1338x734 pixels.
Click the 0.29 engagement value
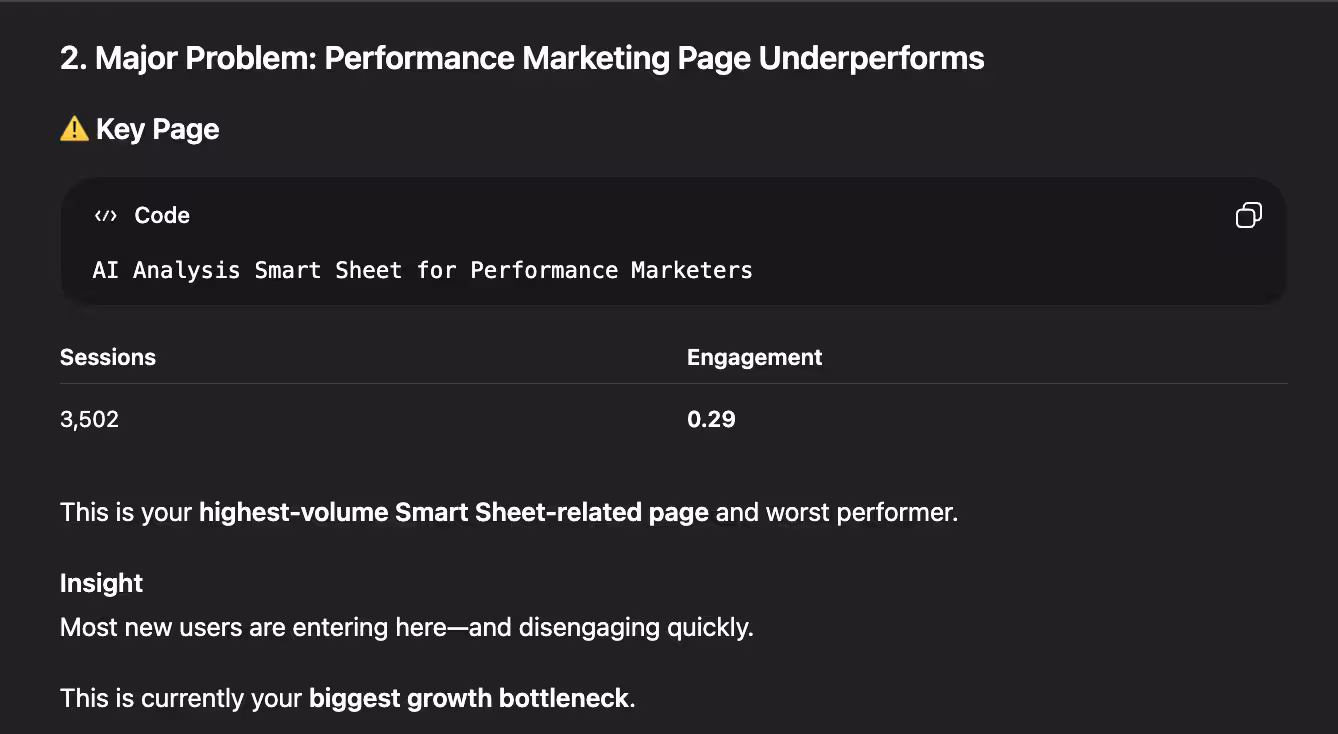(x=711, y=419)
